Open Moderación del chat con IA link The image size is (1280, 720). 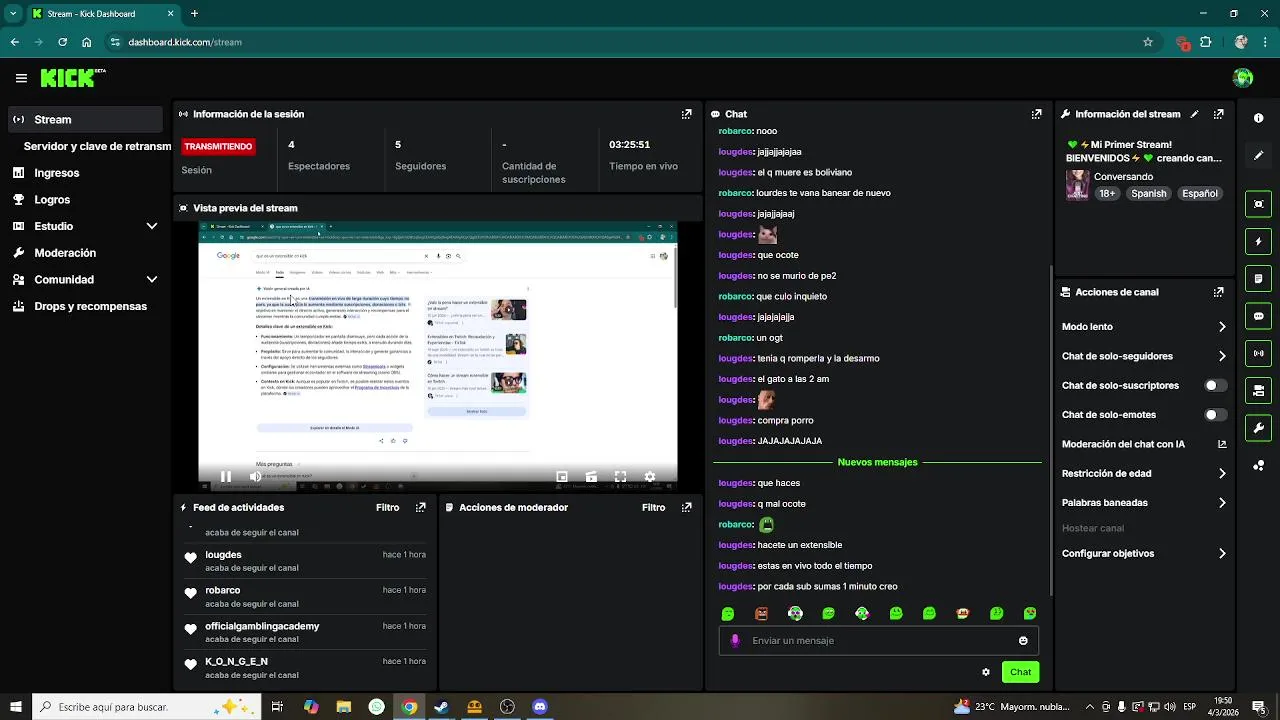coord(1144,444)
